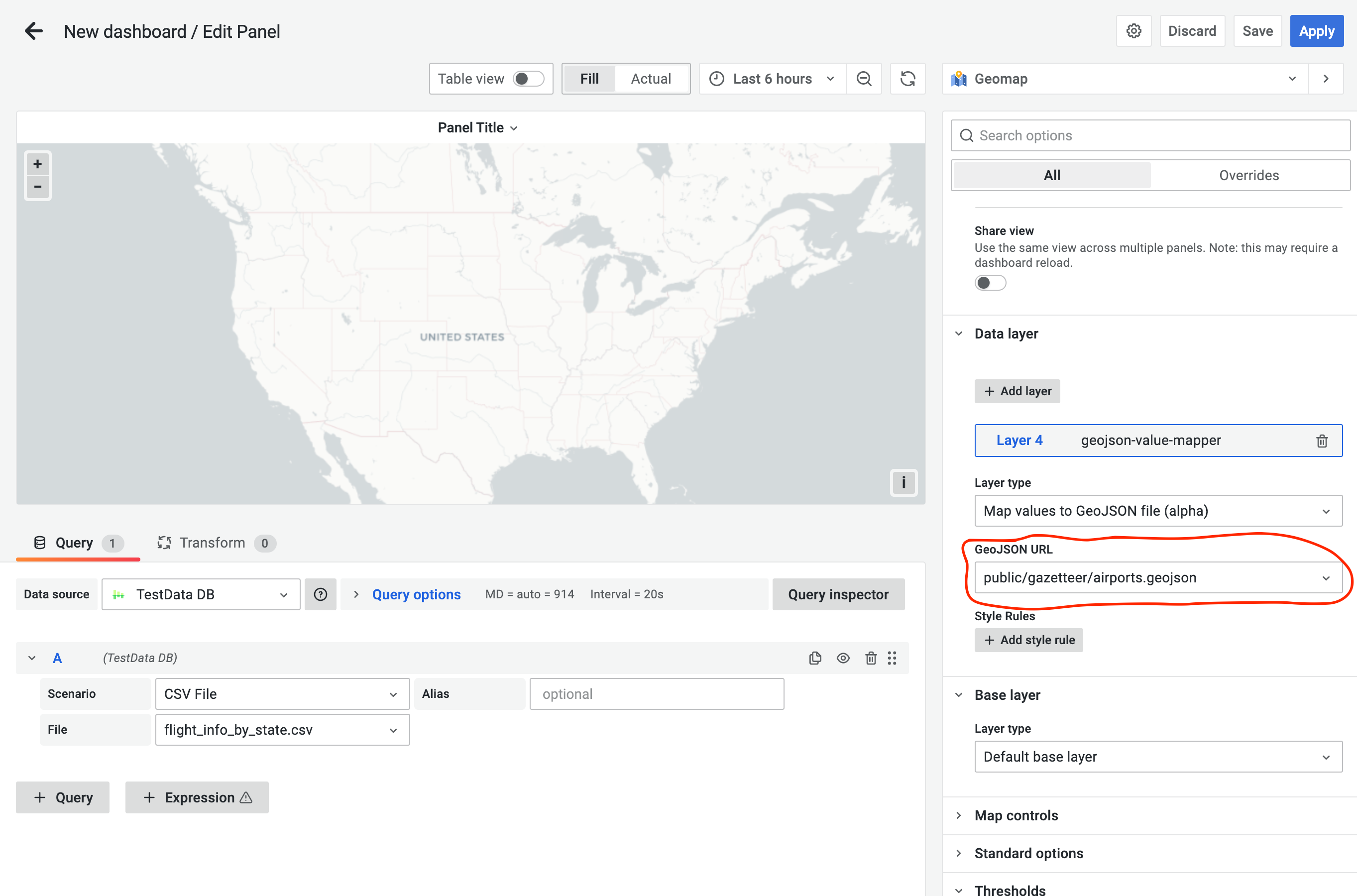Click the zoom out time range icon
The image size is (1357, 896).
864,78
